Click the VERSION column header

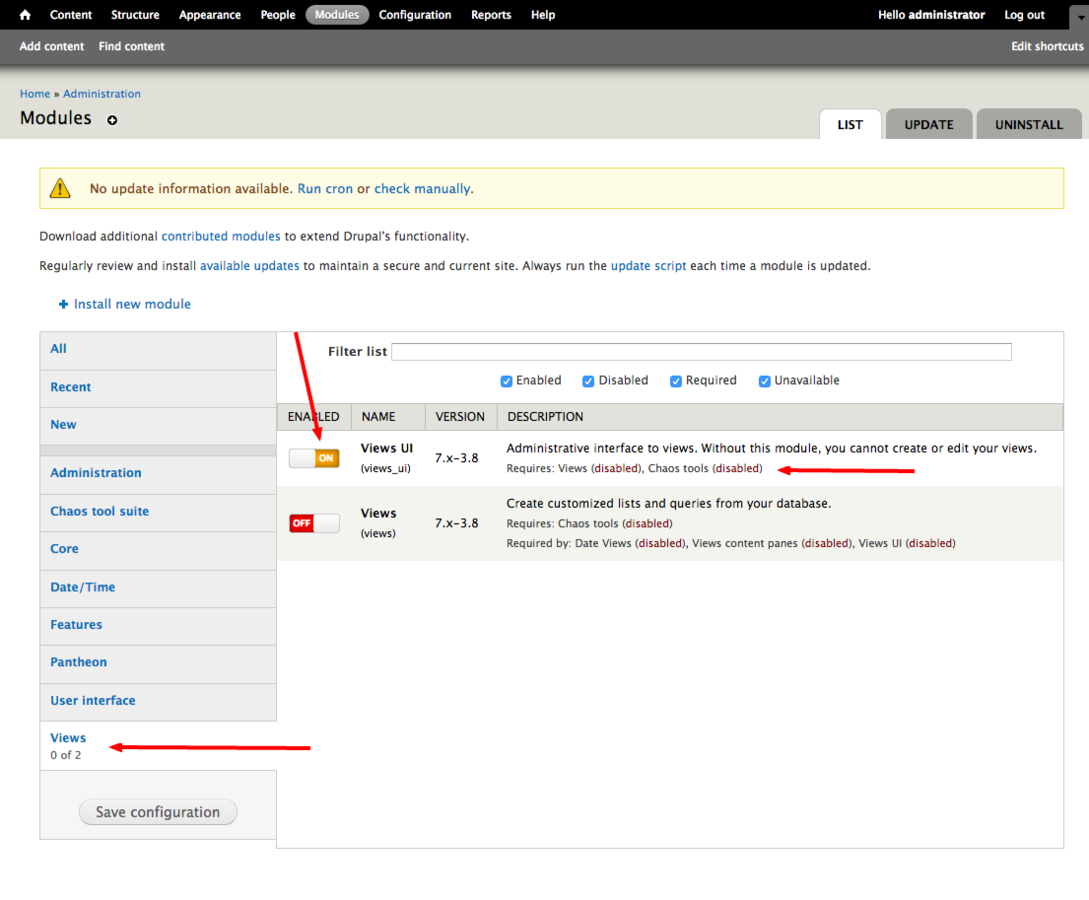pos(460,417)
